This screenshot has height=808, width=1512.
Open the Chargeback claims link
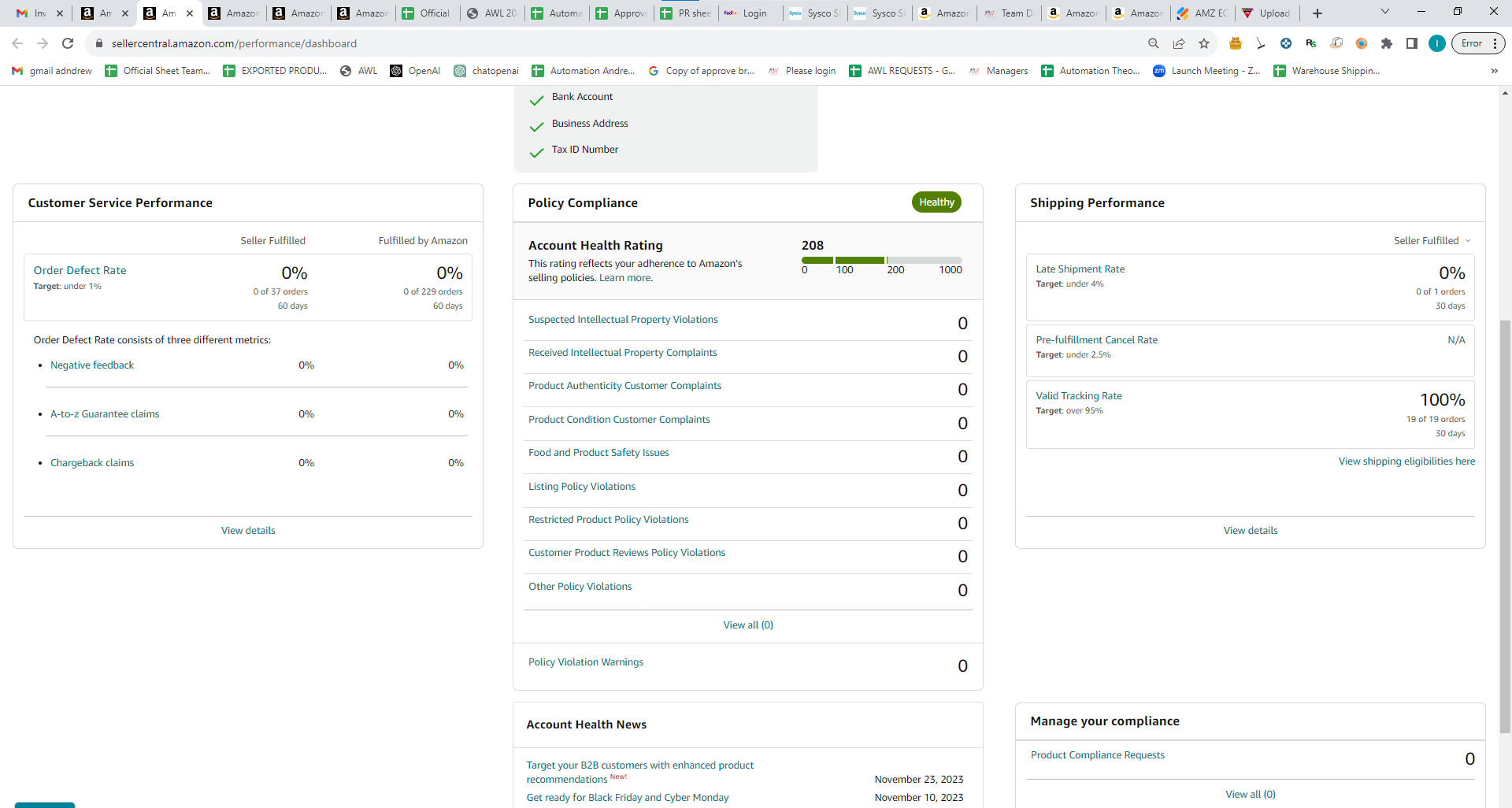coord(92,463)
